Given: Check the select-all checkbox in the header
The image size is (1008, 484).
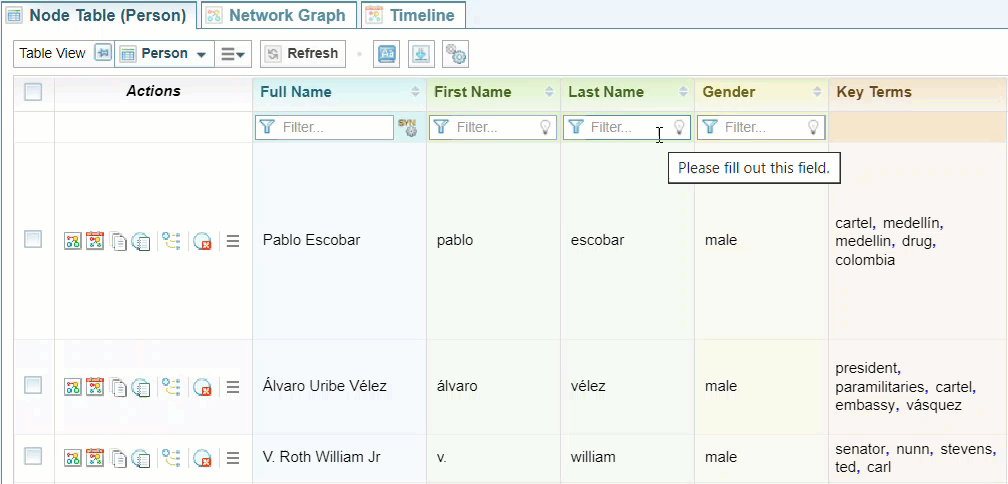Looking at the screenshot, I should pyautogui.click(x=33, y=92).
